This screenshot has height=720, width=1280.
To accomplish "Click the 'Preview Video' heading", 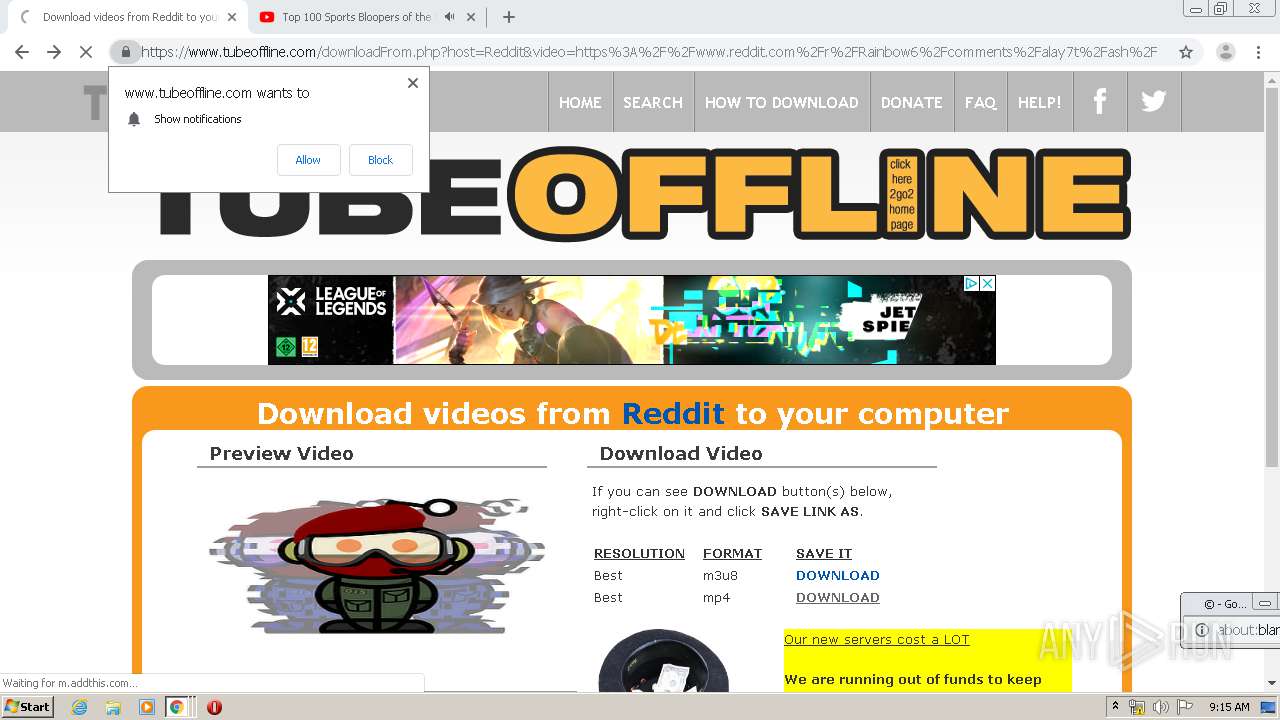I will [x=281, y=454].
